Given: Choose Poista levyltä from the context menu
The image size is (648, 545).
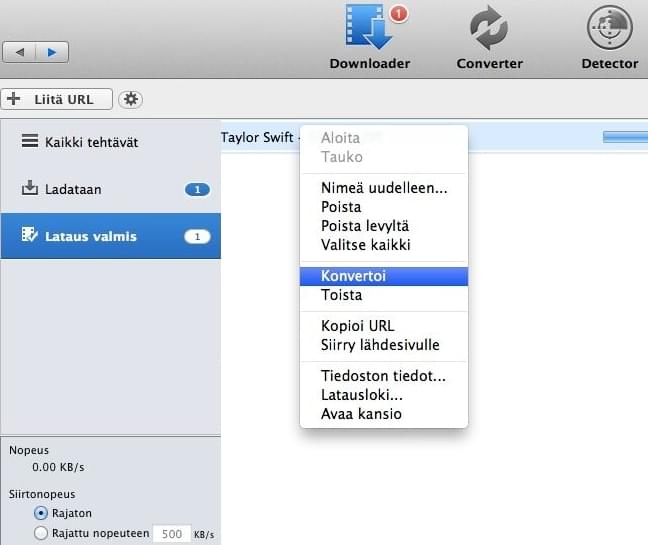Looking at the screenshot, I should pos(384,226).
